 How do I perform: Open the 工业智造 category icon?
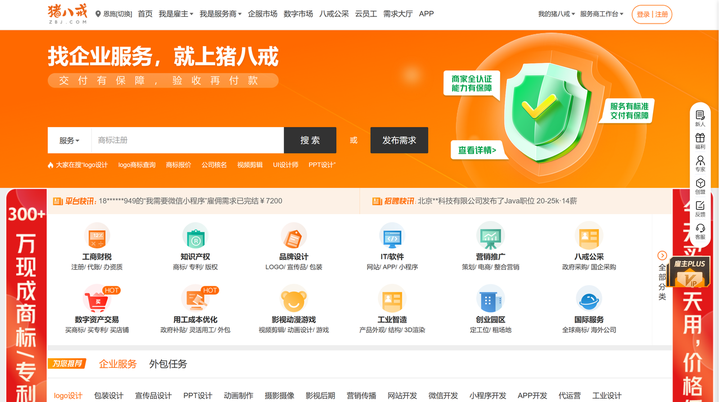392,300
